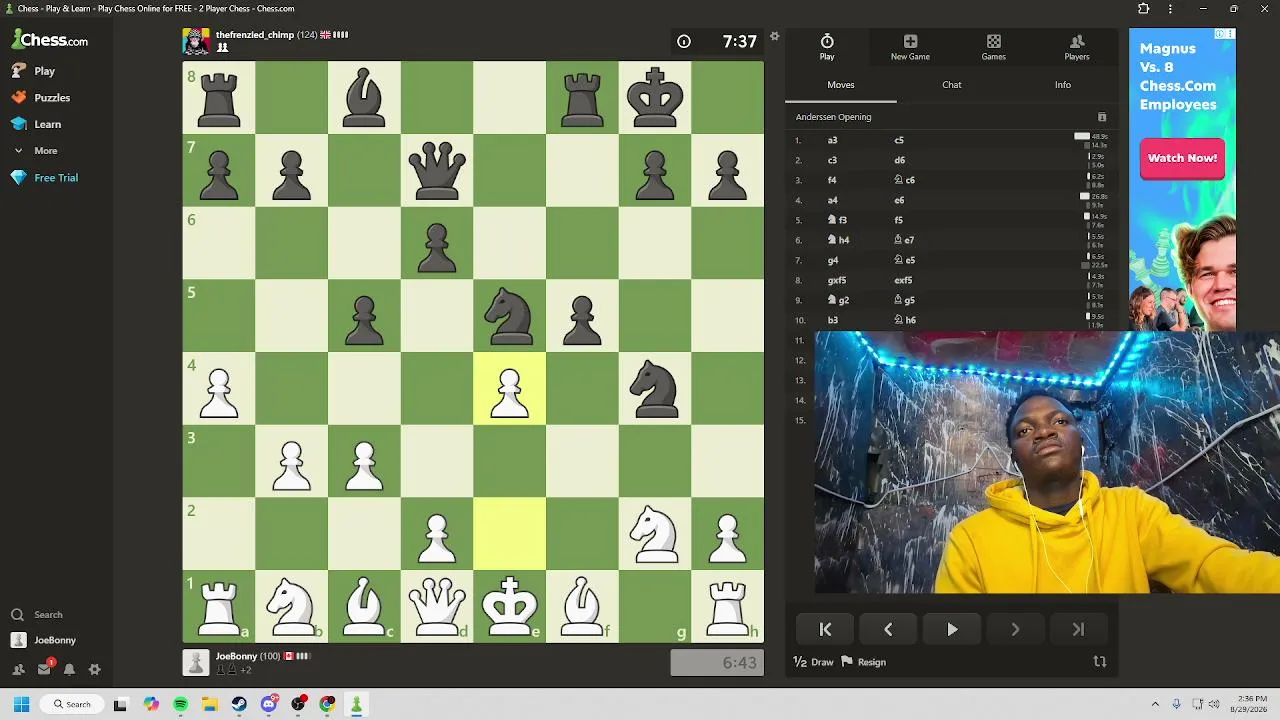
Task: Select black's move exf5 in move 8
Action: tap(903, 280)
